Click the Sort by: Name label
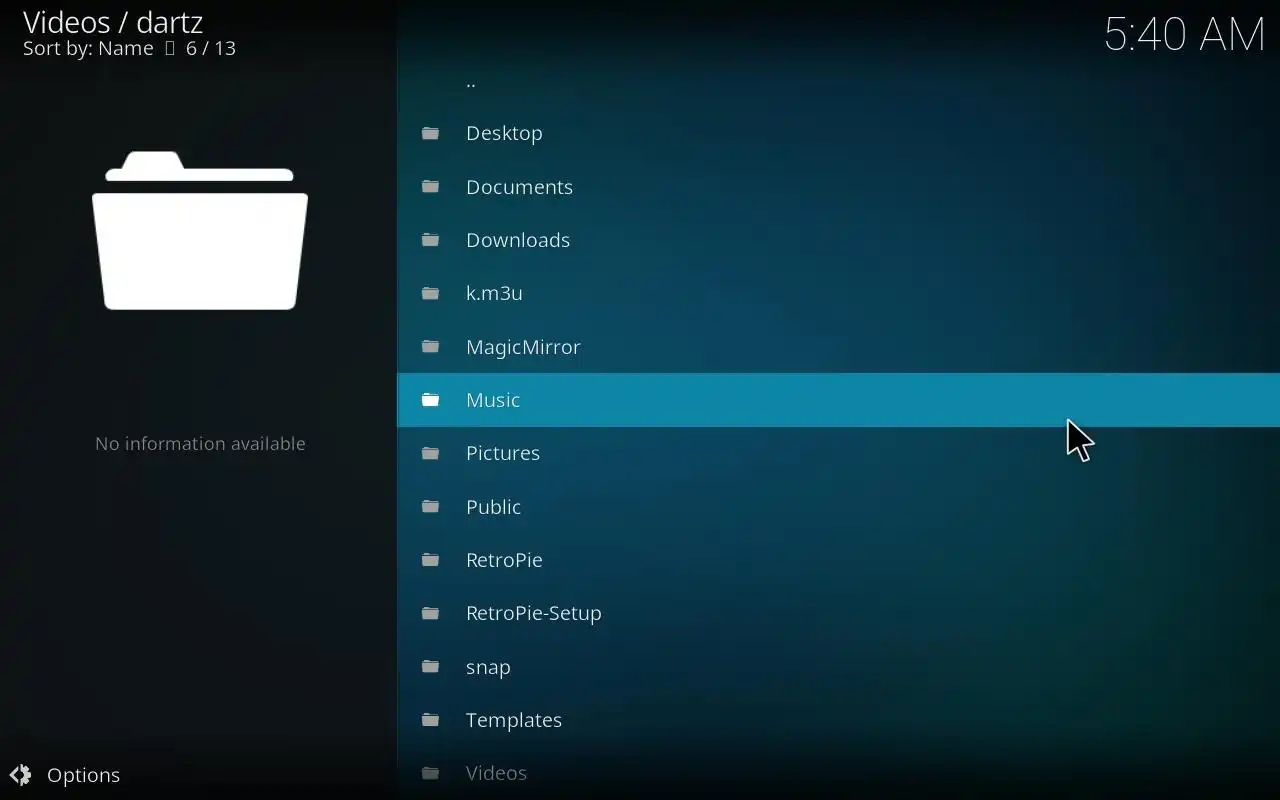Image resolution: width=1280 pixels, height=800 pixels. tap(88, 49)
